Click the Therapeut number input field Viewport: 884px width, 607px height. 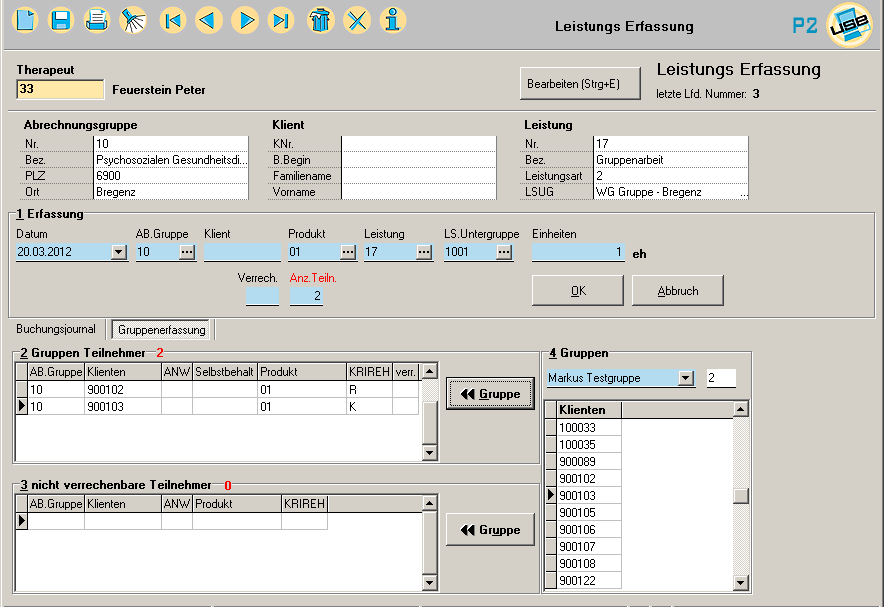[x=60, y=90]
